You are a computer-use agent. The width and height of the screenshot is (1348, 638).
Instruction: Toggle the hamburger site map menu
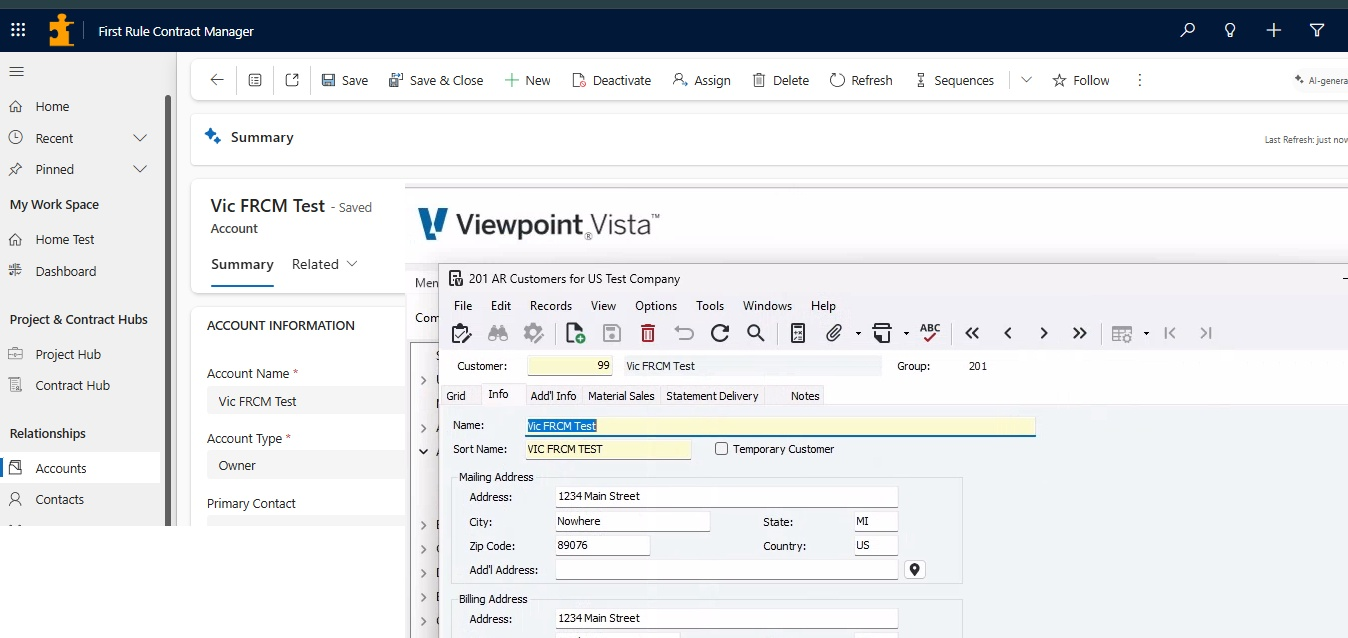click(16, 71)
